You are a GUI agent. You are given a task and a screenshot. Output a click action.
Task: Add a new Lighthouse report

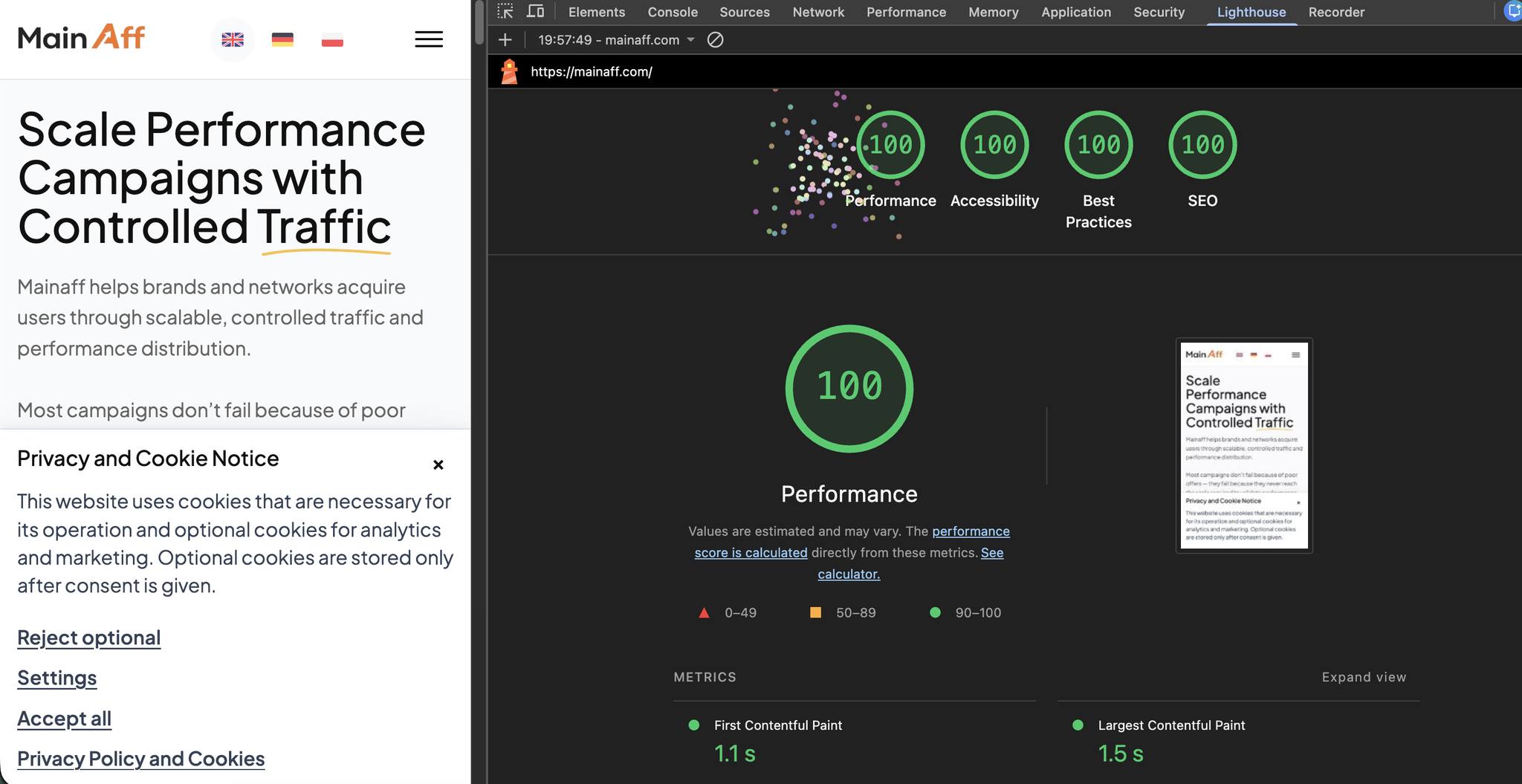click(505, 40)
